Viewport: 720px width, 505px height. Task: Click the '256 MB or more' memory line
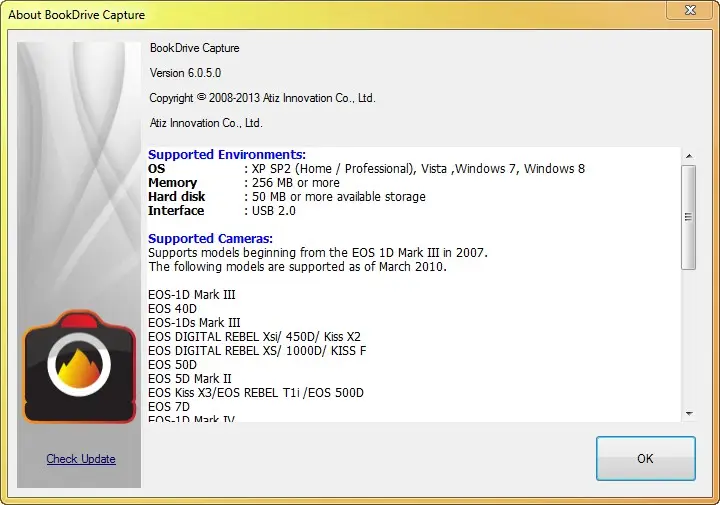244,183
